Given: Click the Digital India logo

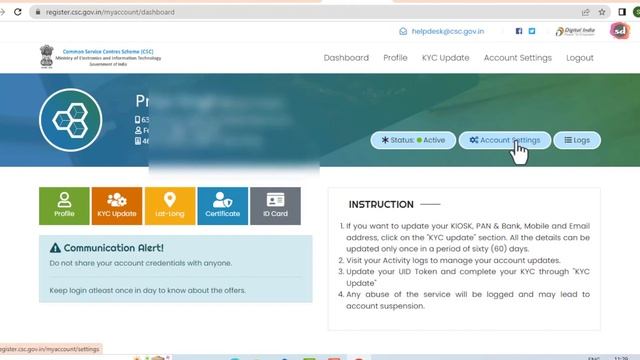Looking at the screenshot, I should [575, 31].
